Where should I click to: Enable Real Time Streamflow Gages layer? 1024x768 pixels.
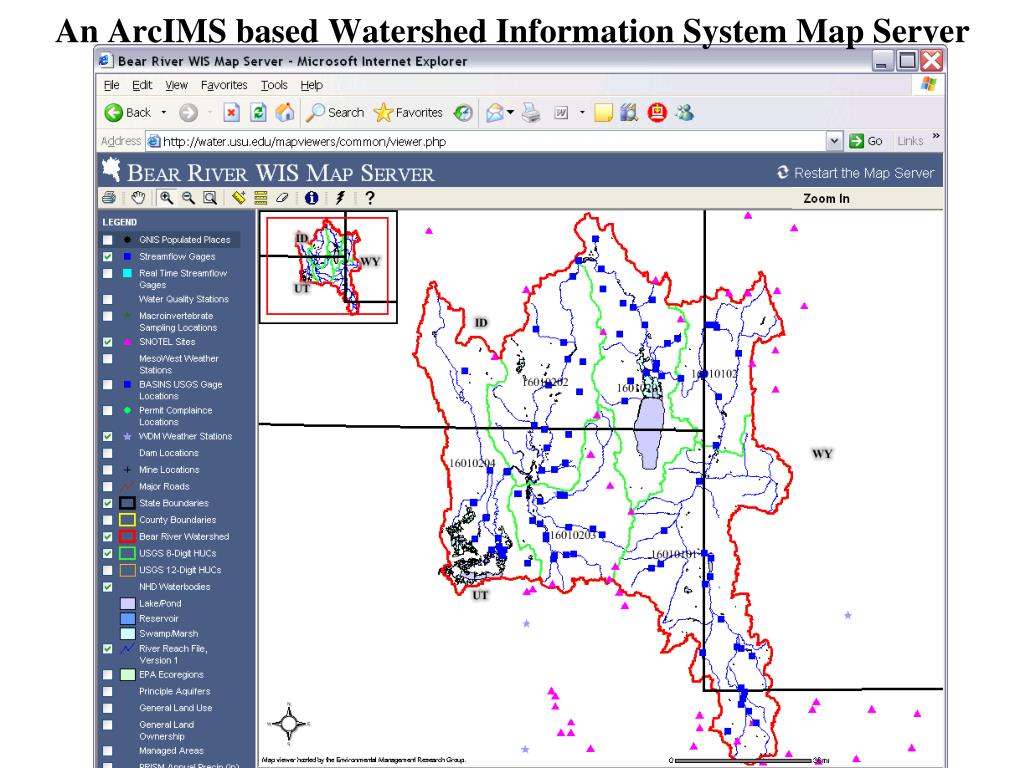tap(108, 274)
